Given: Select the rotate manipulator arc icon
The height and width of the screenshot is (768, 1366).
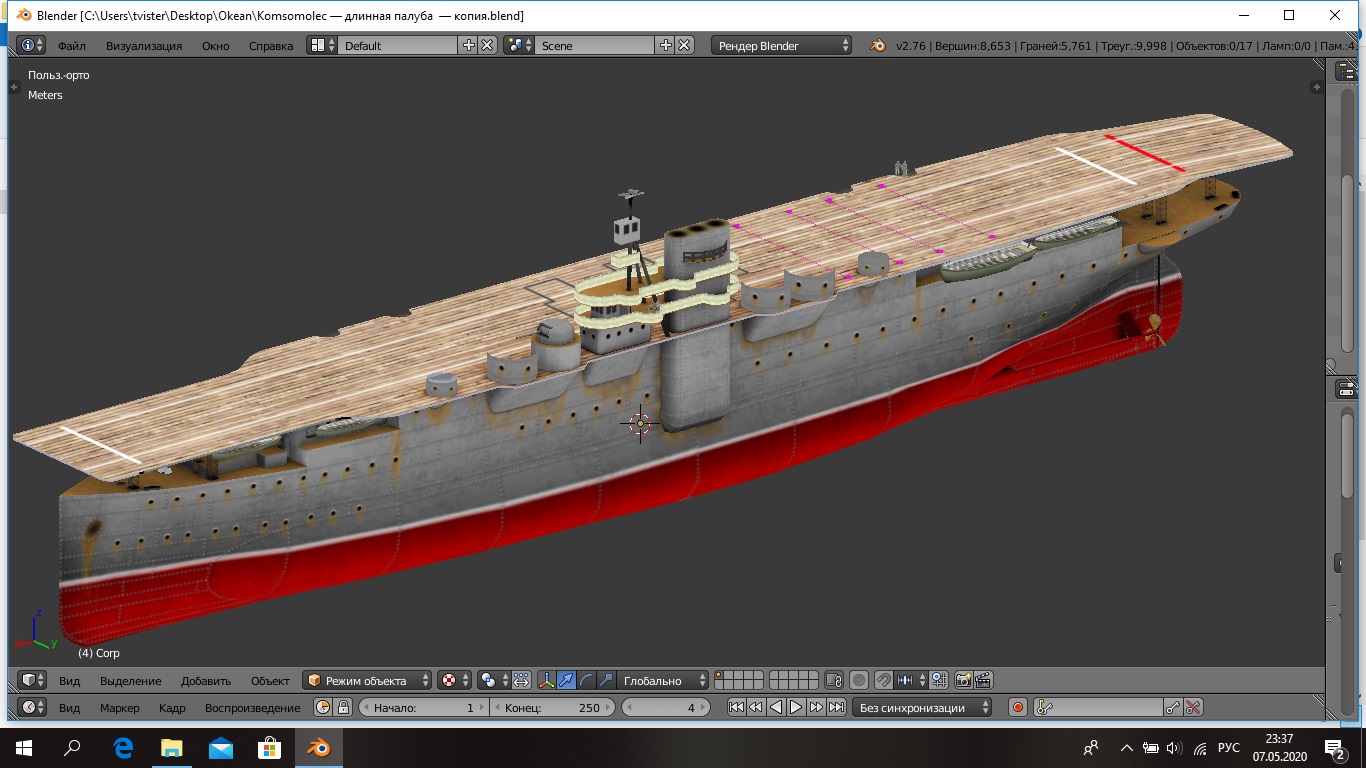Looking at the screenshot, I should (586, 681).
